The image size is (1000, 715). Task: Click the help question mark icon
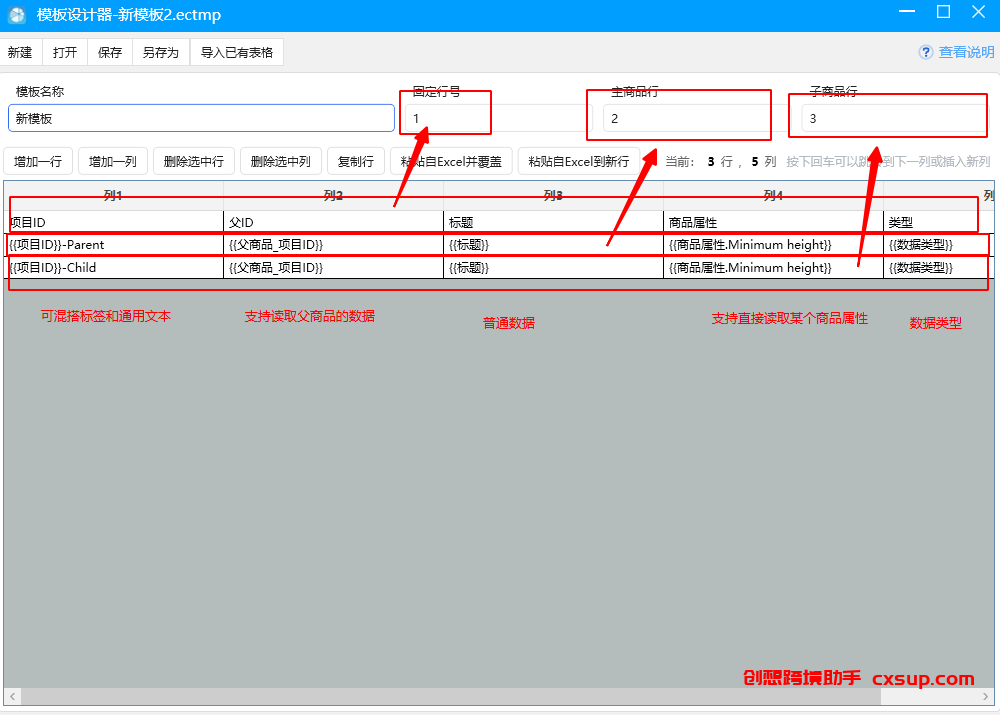pos(925,52)
